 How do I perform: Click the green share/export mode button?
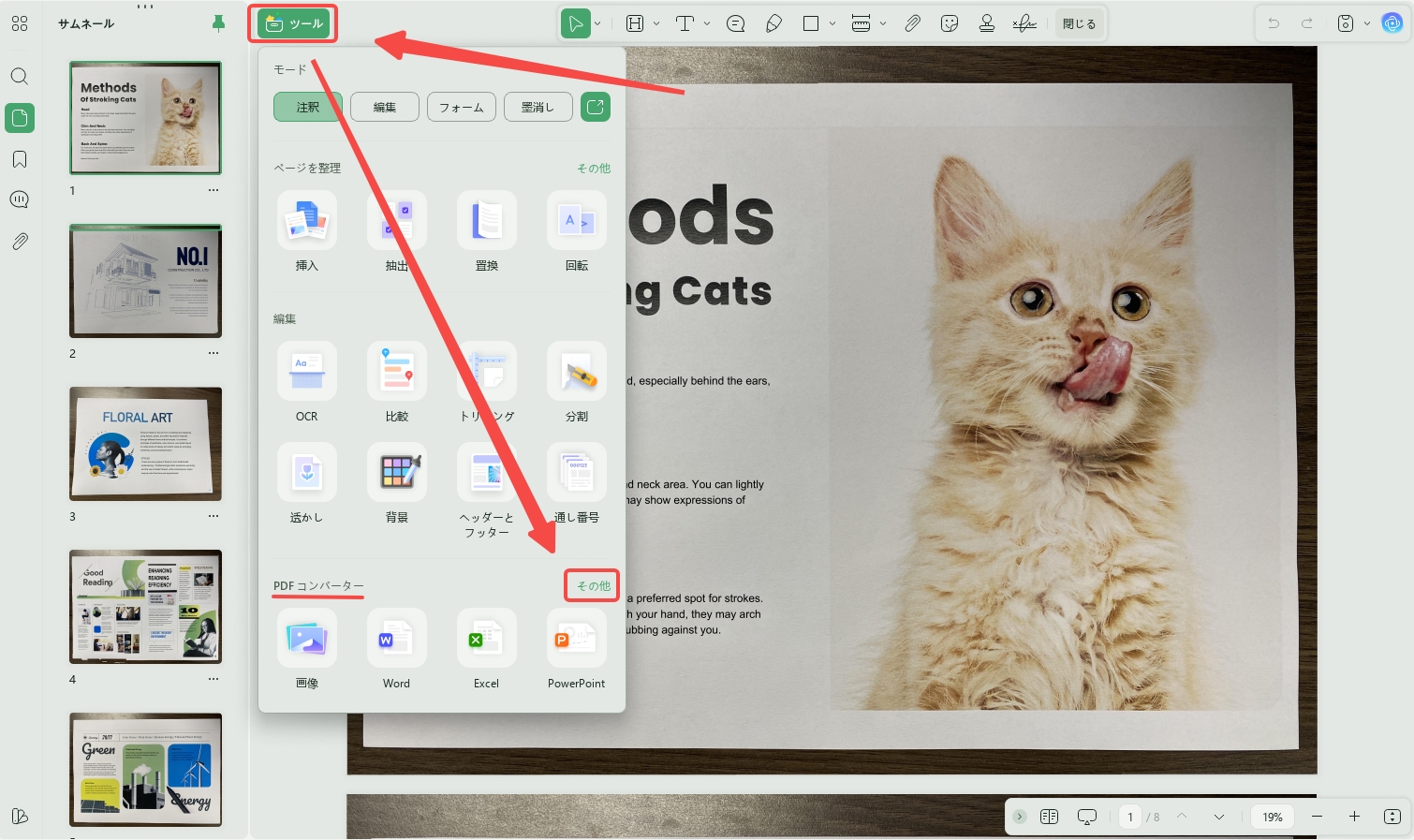click(x=596, y=107)
